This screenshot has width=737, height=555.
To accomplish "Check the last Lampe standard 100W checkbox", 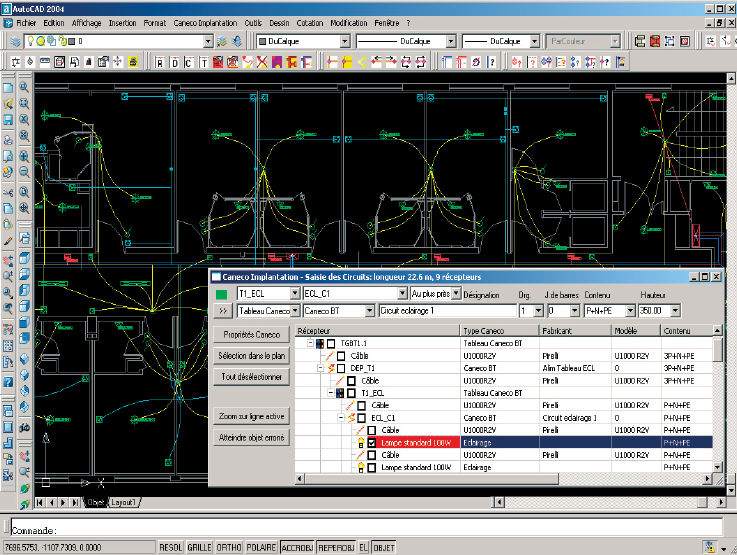I will tap(371, 468).
